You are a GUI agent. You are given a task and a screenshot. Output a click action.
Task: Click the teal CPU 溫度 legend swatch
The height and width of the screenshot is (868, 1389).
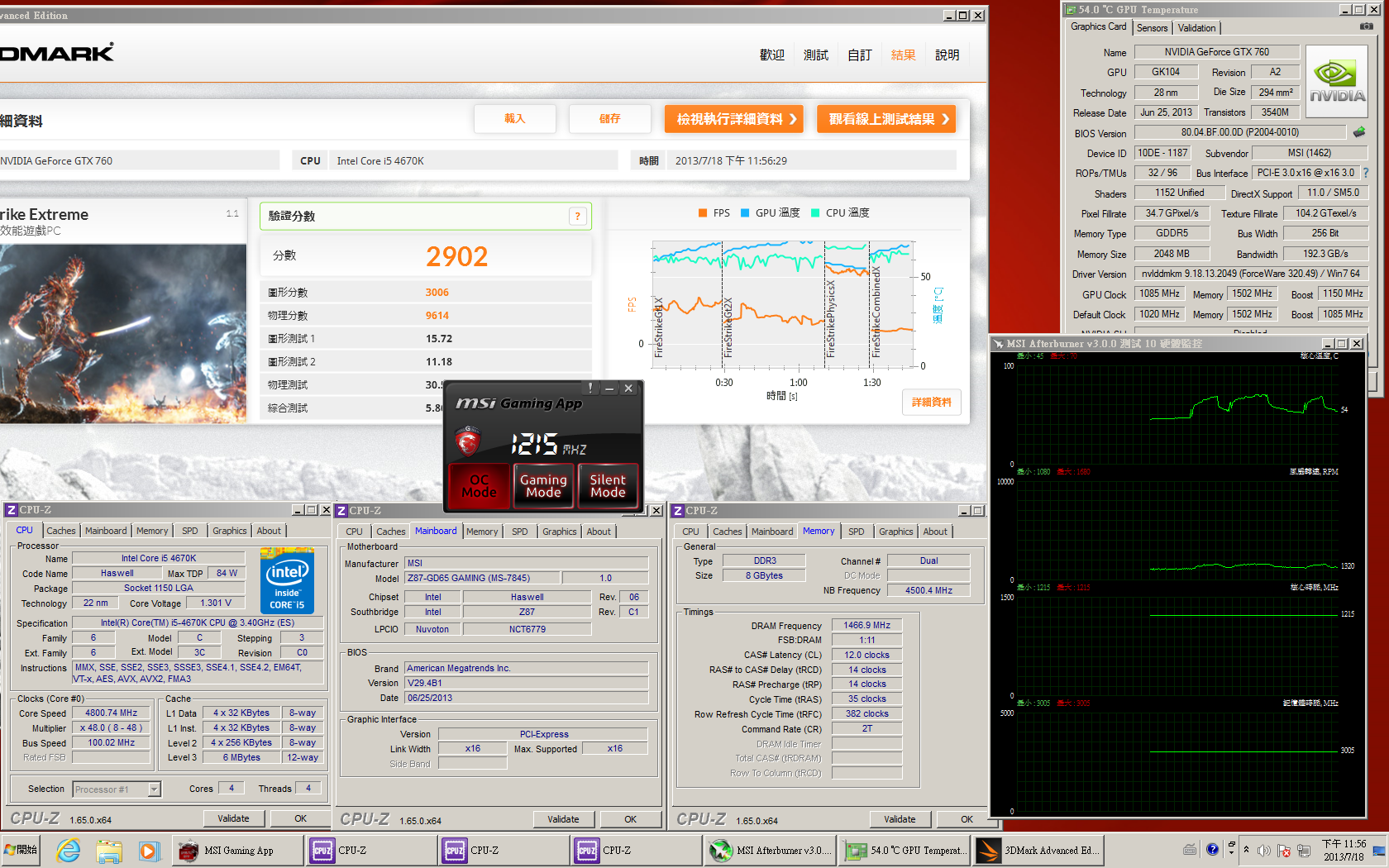point(816,213)
